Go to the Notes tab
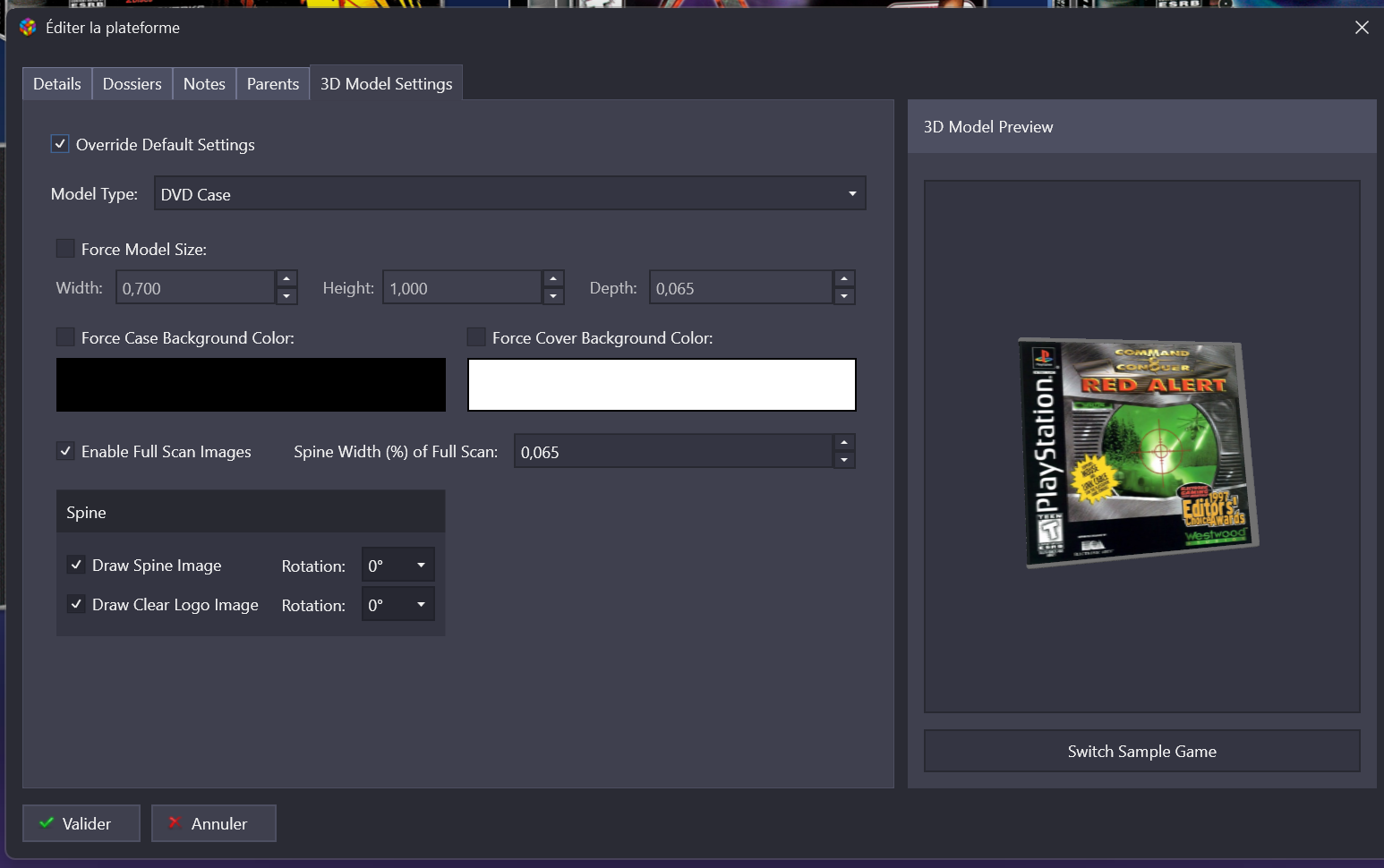 [x=204, y=84]
